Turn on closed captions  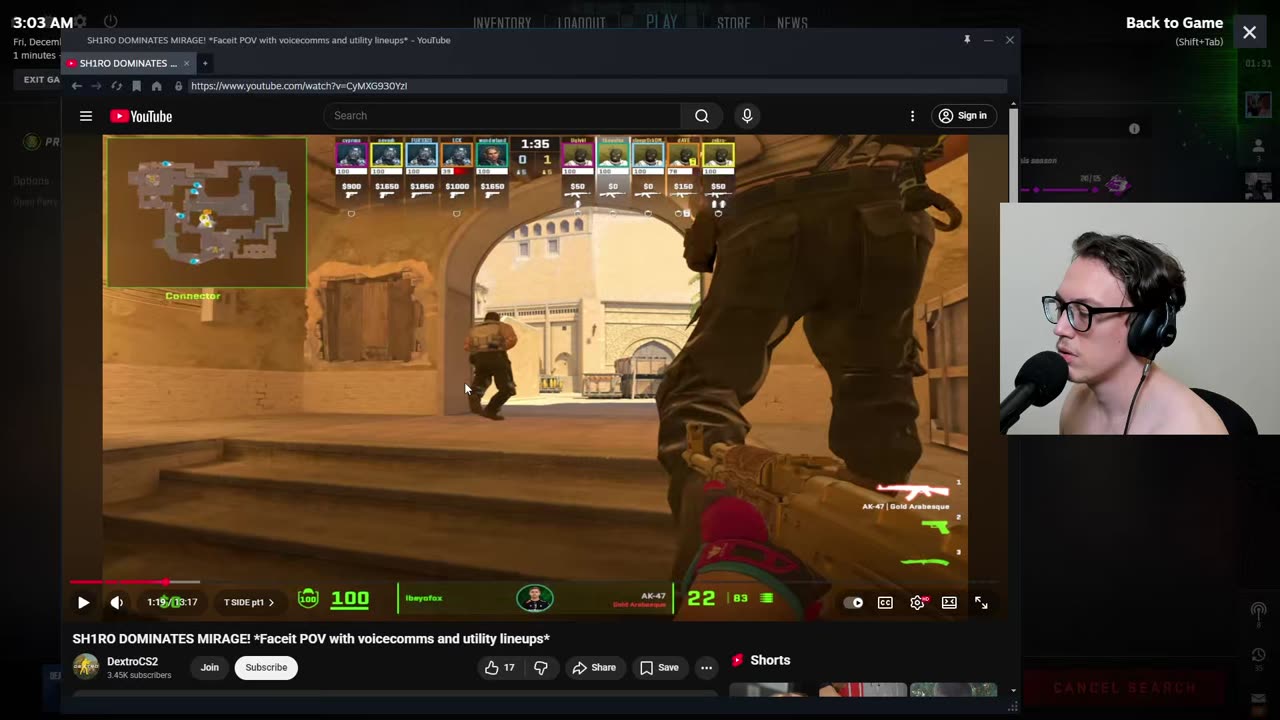(885, 602)
